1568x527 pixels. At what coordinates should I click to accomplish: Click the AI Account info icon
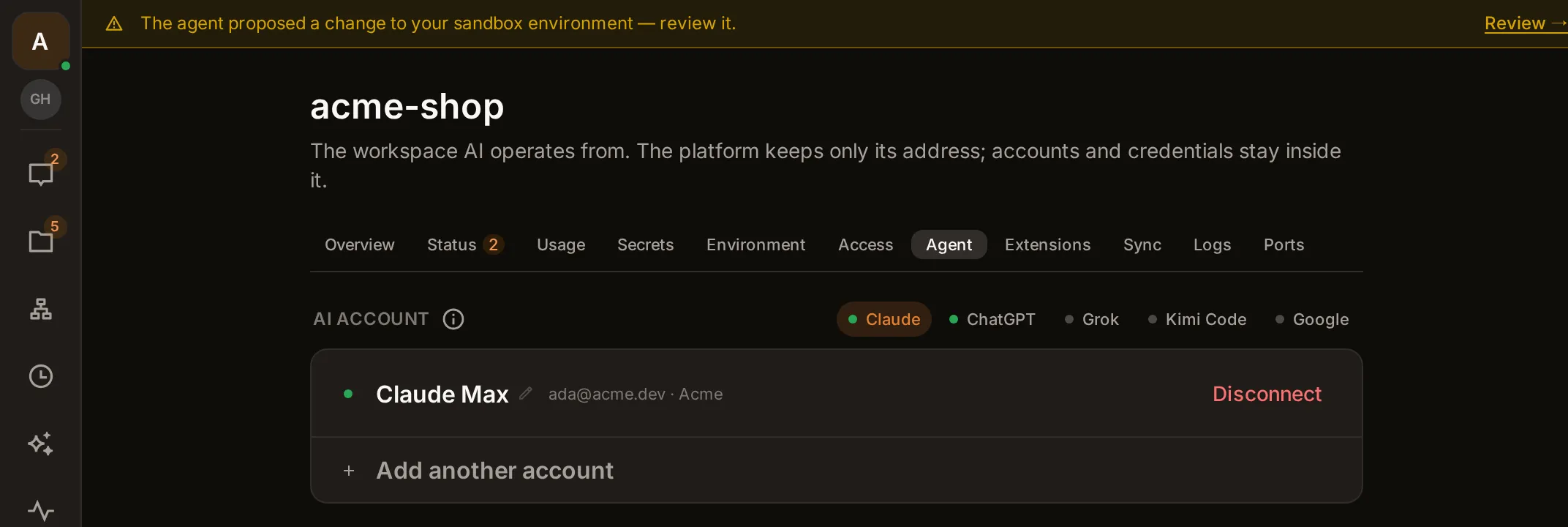pos(453,319)
